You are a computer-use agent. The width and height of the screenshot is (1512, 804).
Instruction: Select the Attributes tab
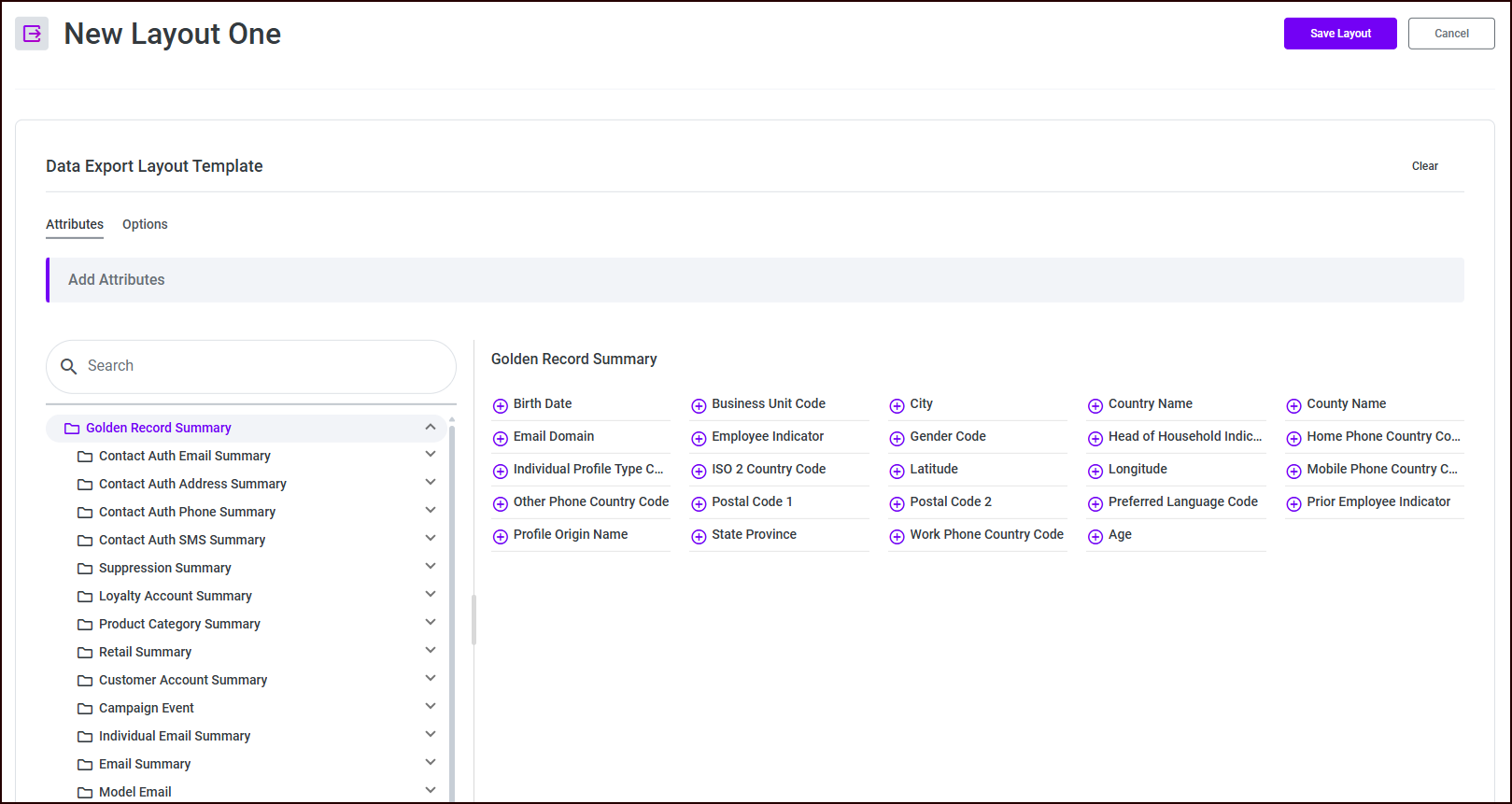(75, 224)
